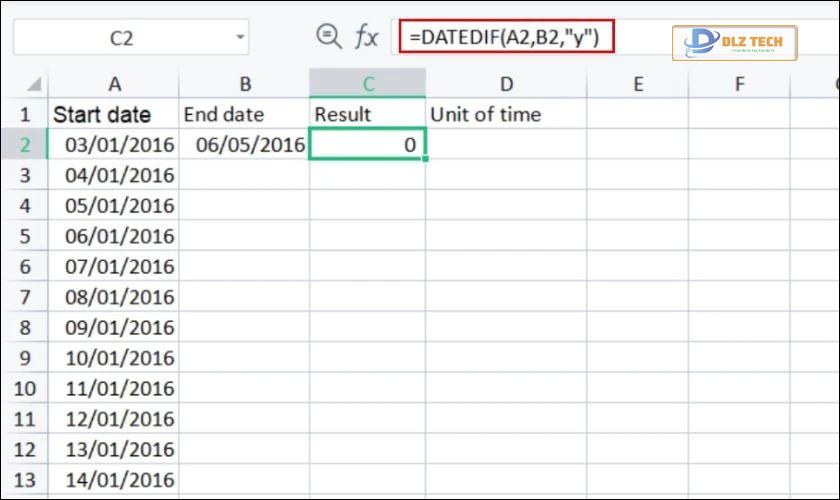
Task: Select cell with 11/01/2016
Action: tap(114, 389)
